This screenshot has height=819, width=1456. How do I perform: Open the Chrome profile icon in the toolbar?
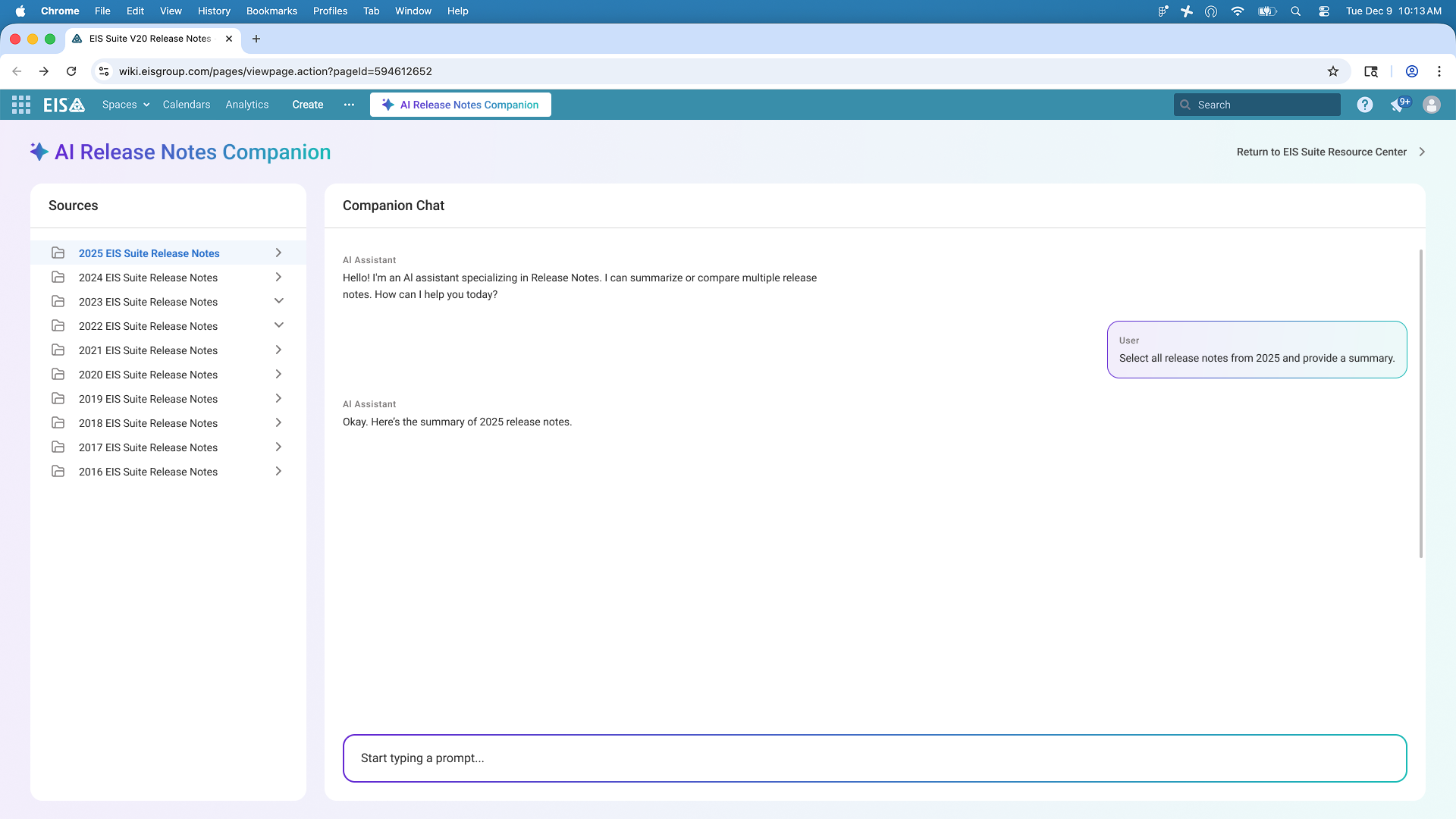tap(1411, 71)
